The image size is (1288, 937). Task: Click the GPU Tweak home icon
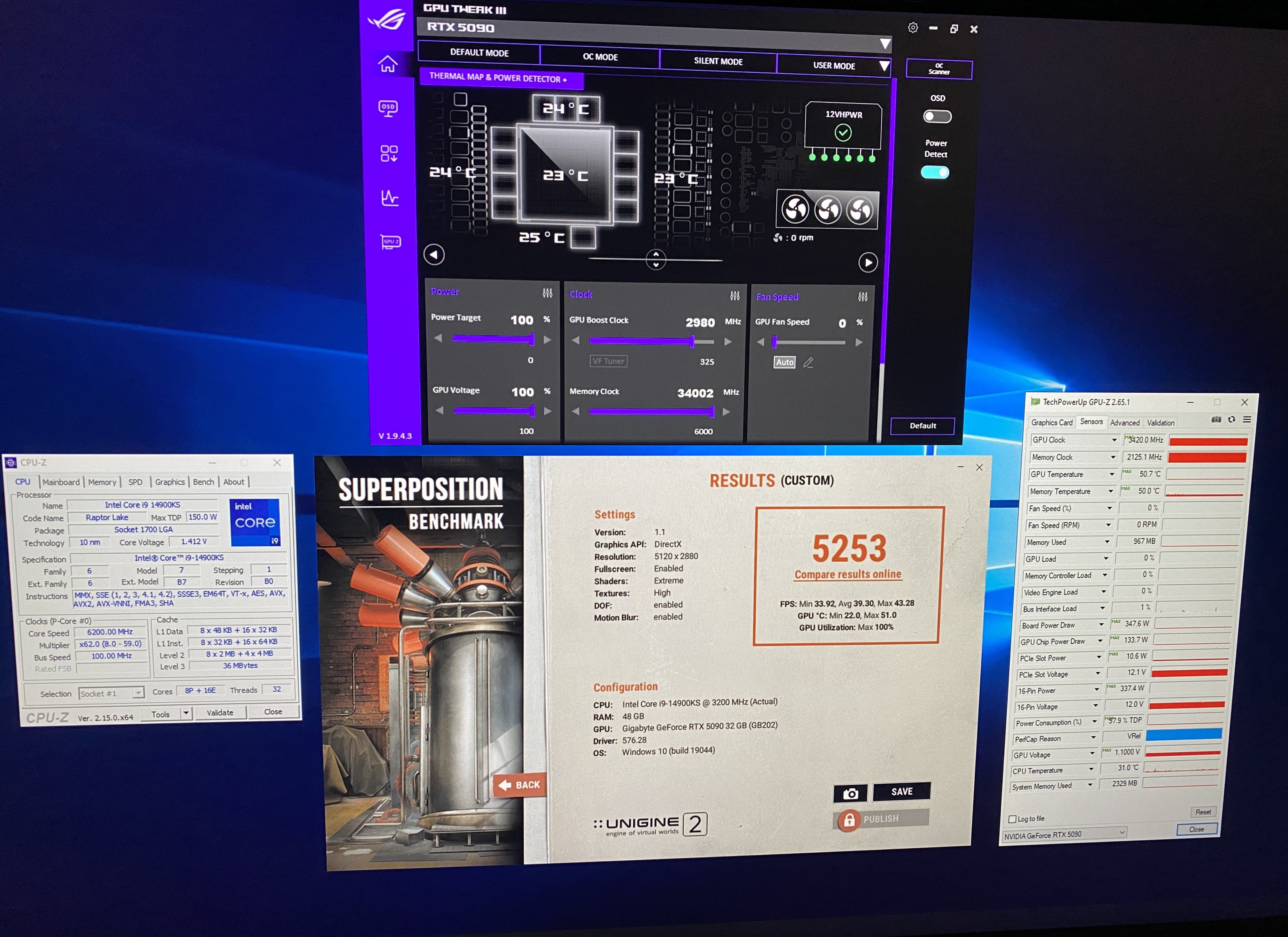click(x=388, y=64)
